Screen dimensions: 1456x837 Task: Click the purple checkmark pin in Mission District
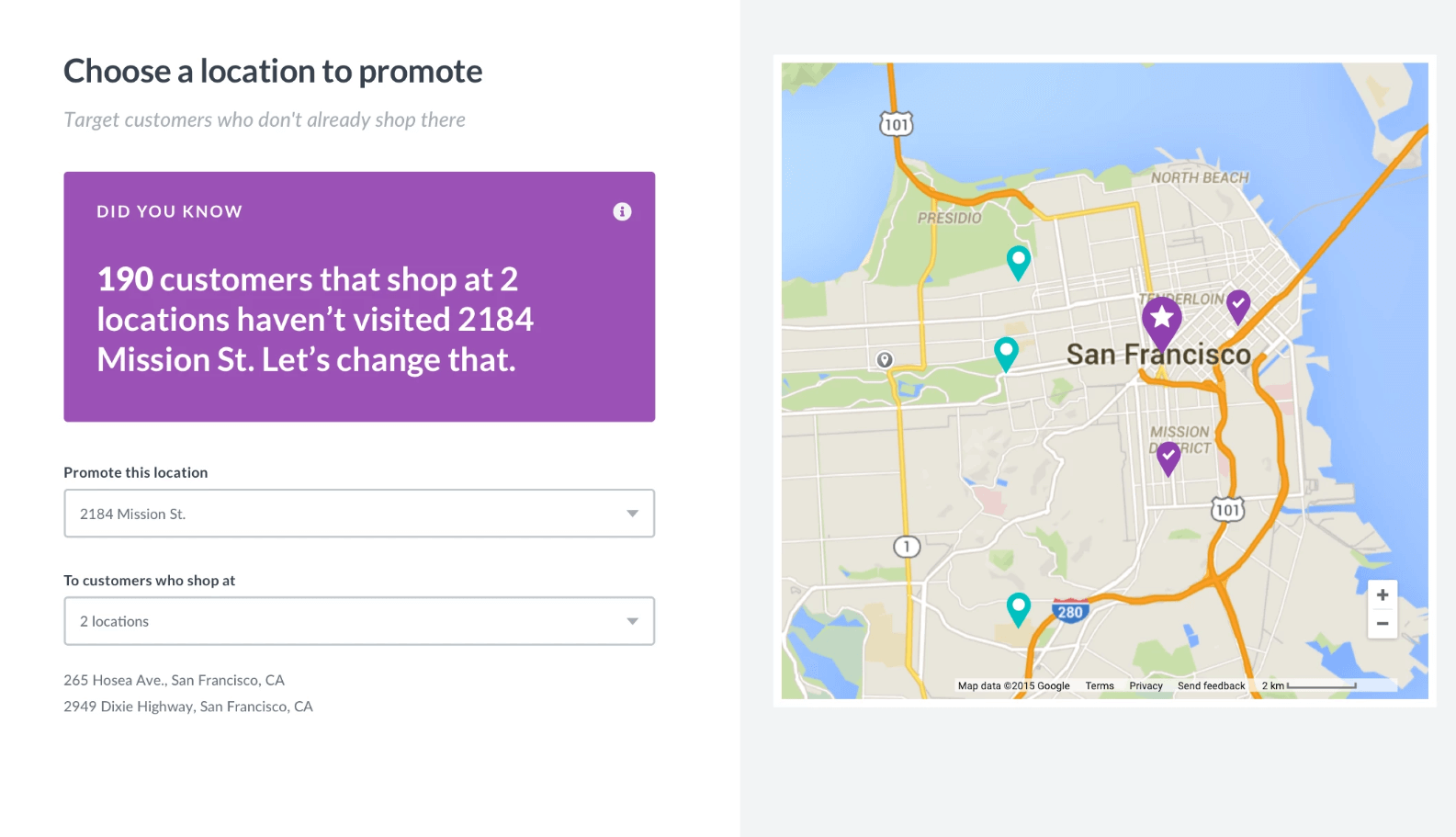pos(1168,455)
